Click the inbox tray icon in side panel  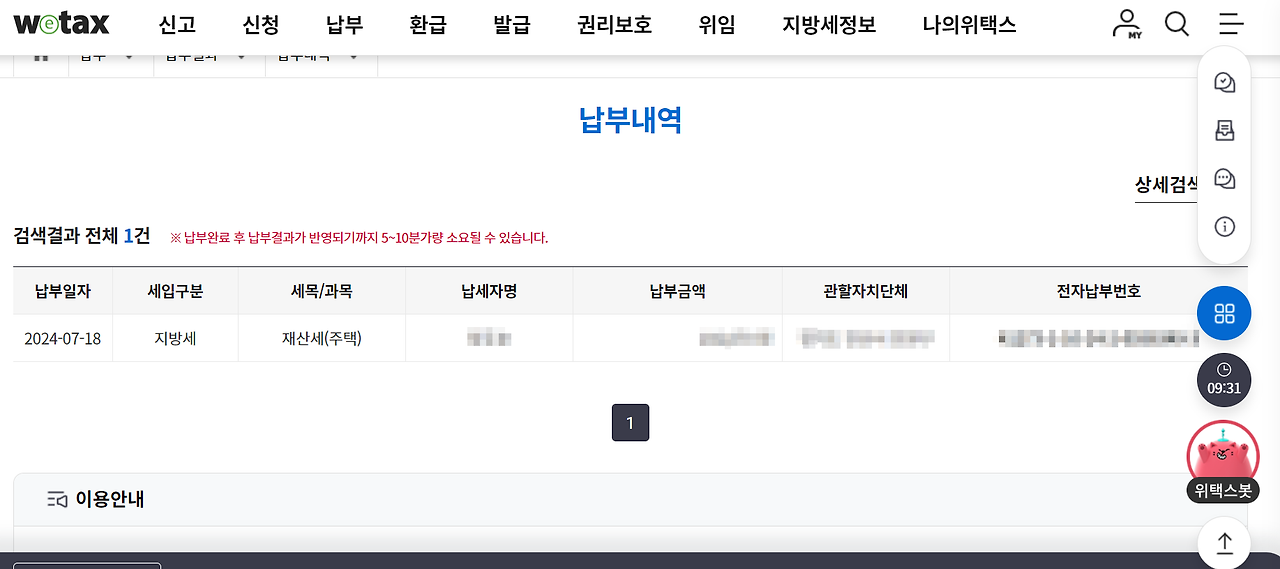[x=1224, y=131]
